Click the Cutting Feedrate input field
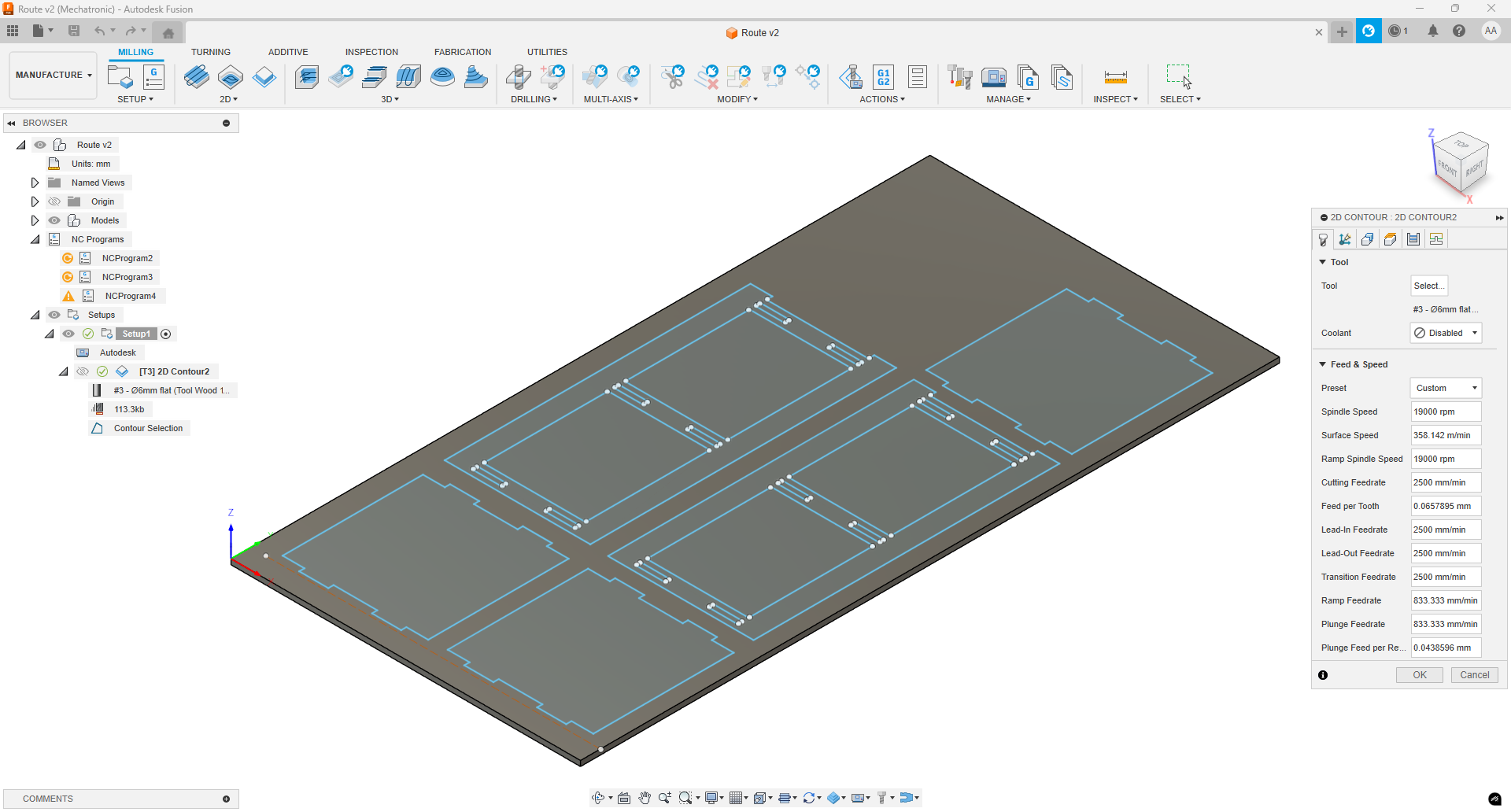This screenshot has height=812, width=1511. [x=1446, y=482]
